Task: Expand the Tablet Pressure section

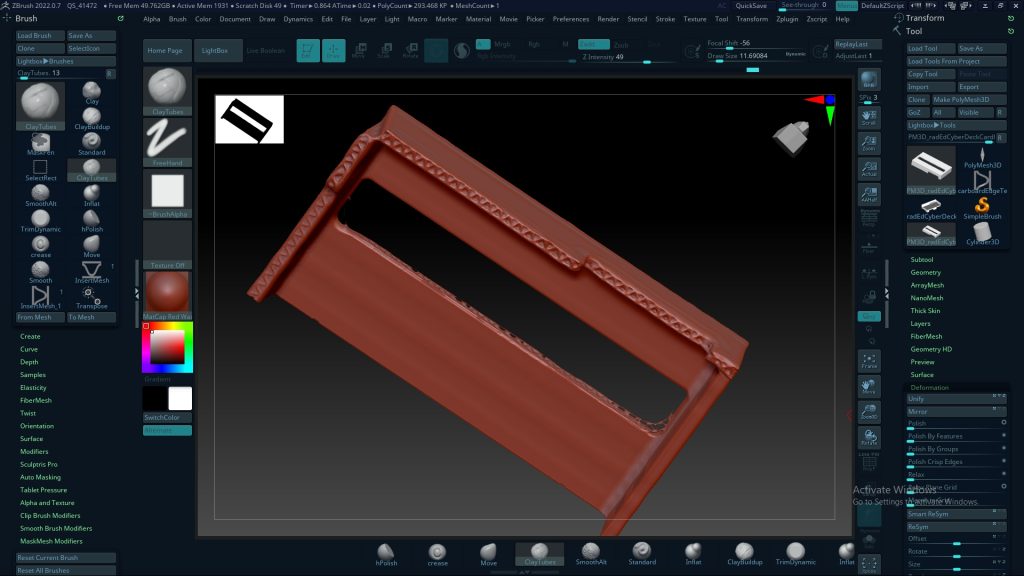Action: click(43, 490)
